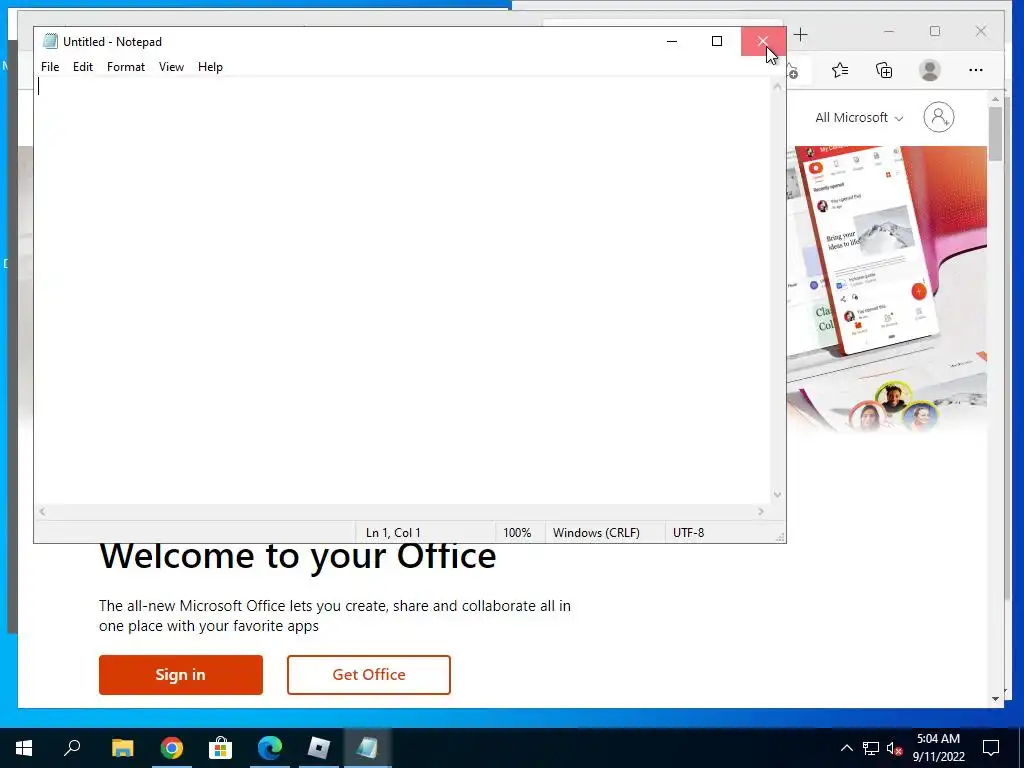Viewport: 1024px width, 768px height.
Task: Click Notepad vertical scrollbar up arrow
Action: click(x=777, y=86)
